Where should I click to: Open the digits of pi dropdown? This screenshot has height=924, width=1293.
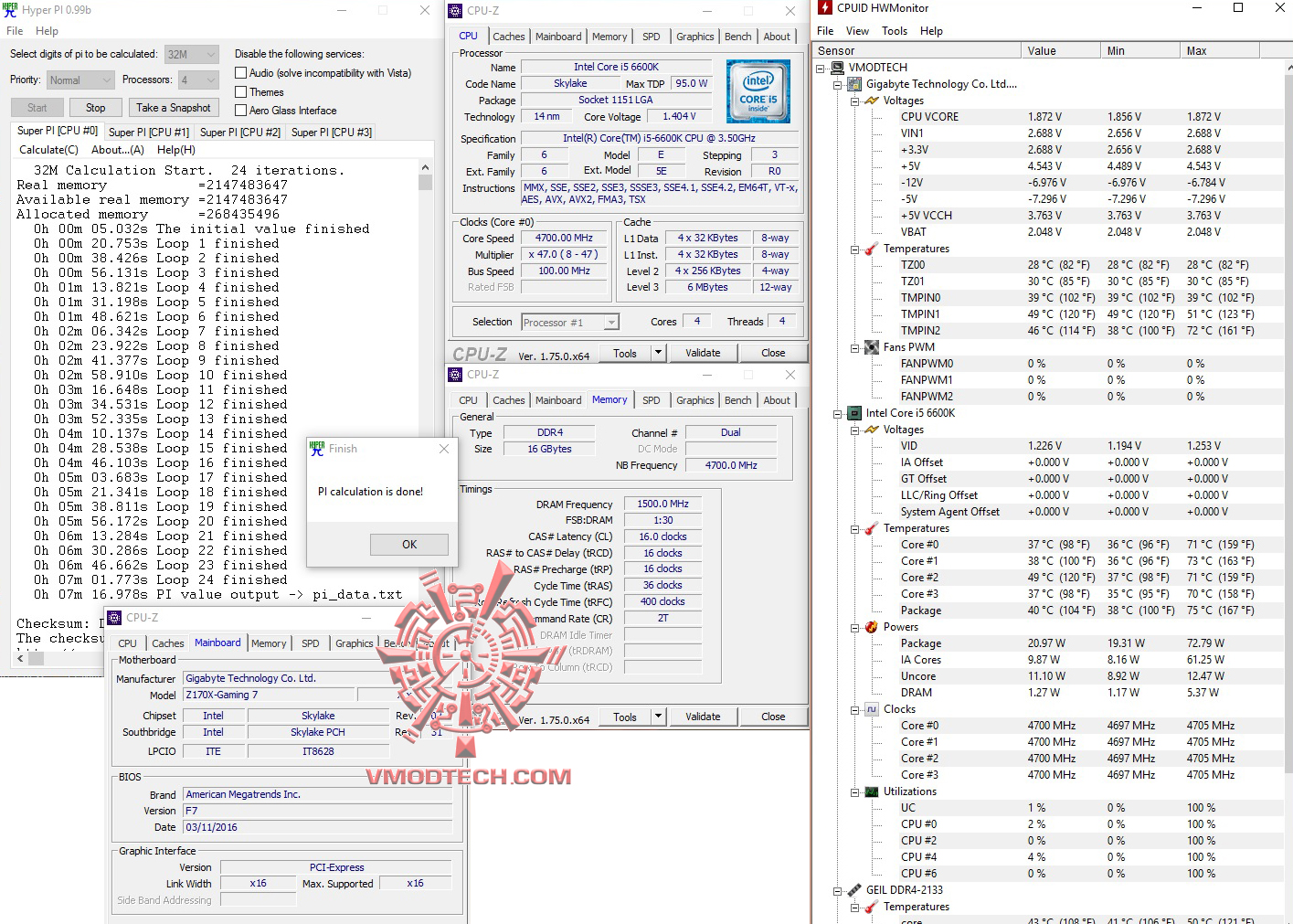pos(211,53)
